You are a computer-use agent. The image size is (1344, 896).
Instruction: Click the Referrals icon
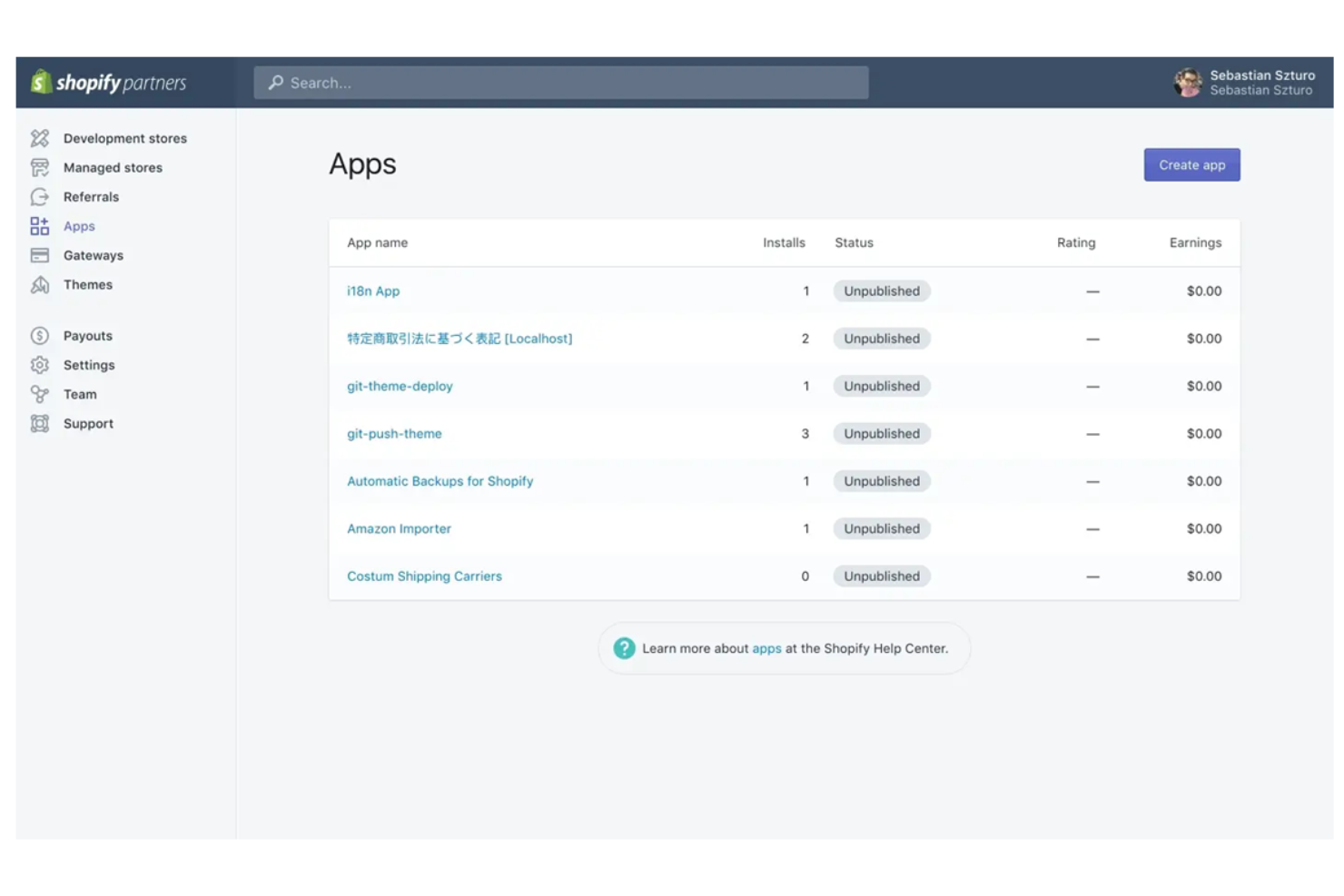[x=40, y=196]
